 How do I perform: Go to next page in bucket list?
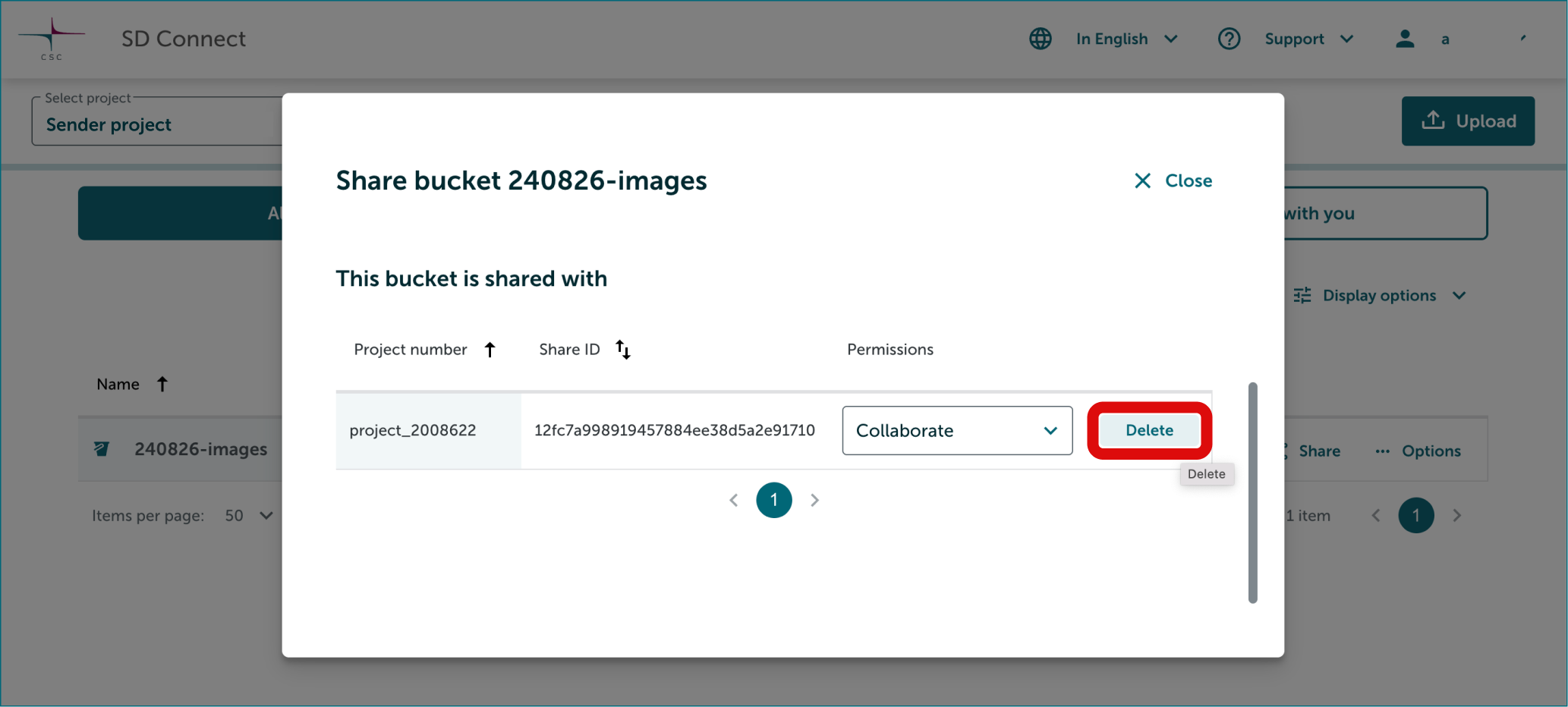(1456, 516)
